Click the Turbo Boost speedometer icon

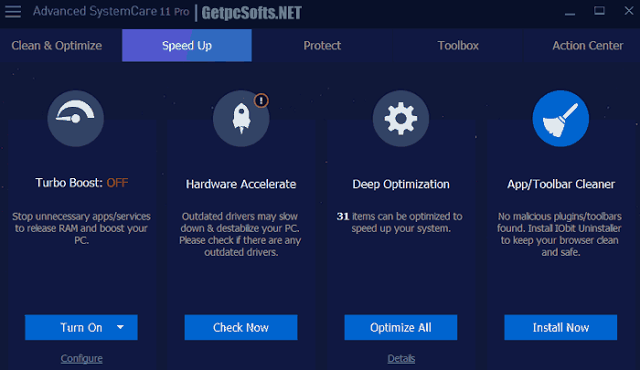(x=76, y=118)
